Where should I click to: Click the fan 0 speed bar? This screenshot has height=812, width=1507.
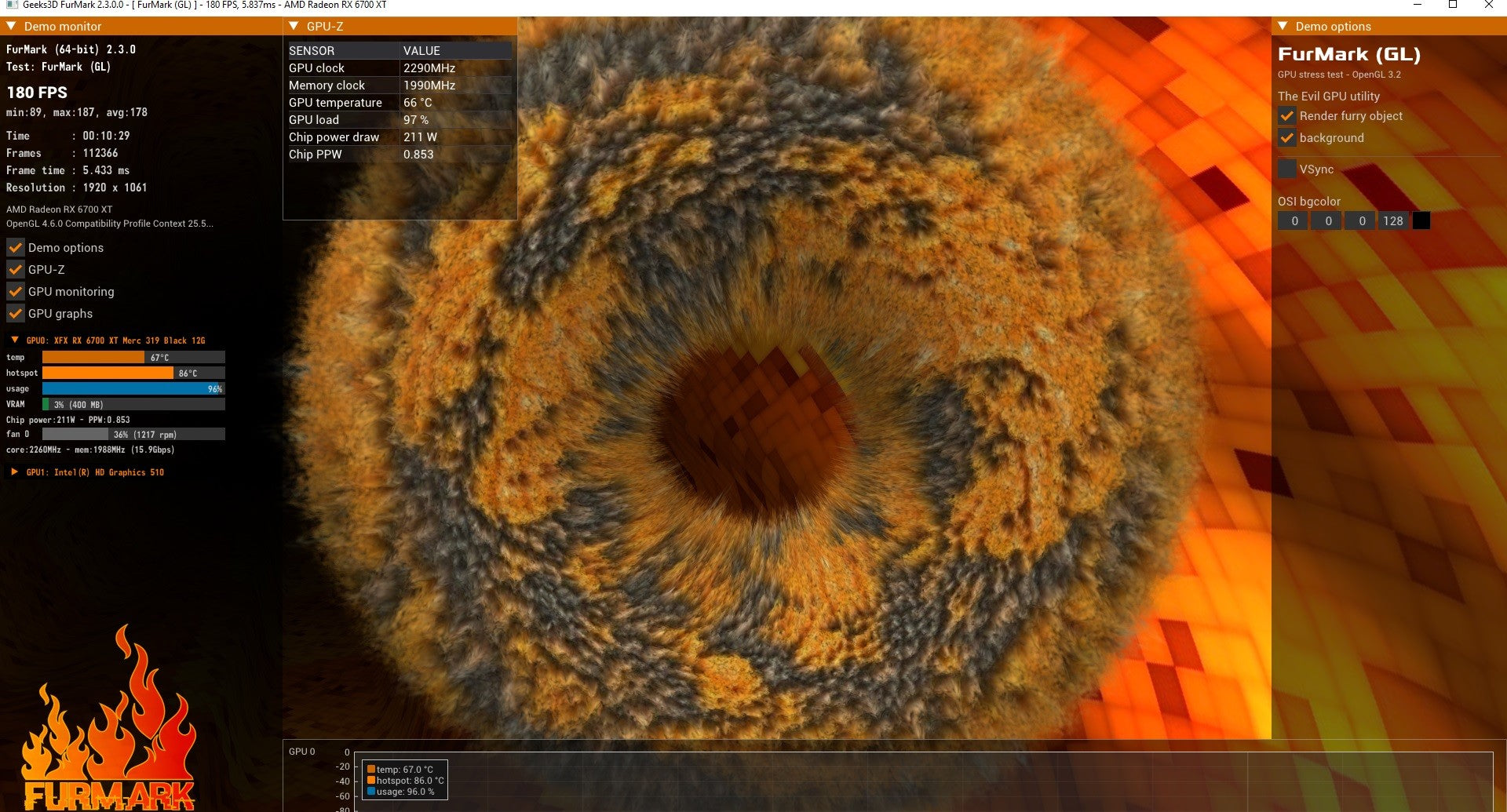[x=133, y=434]
